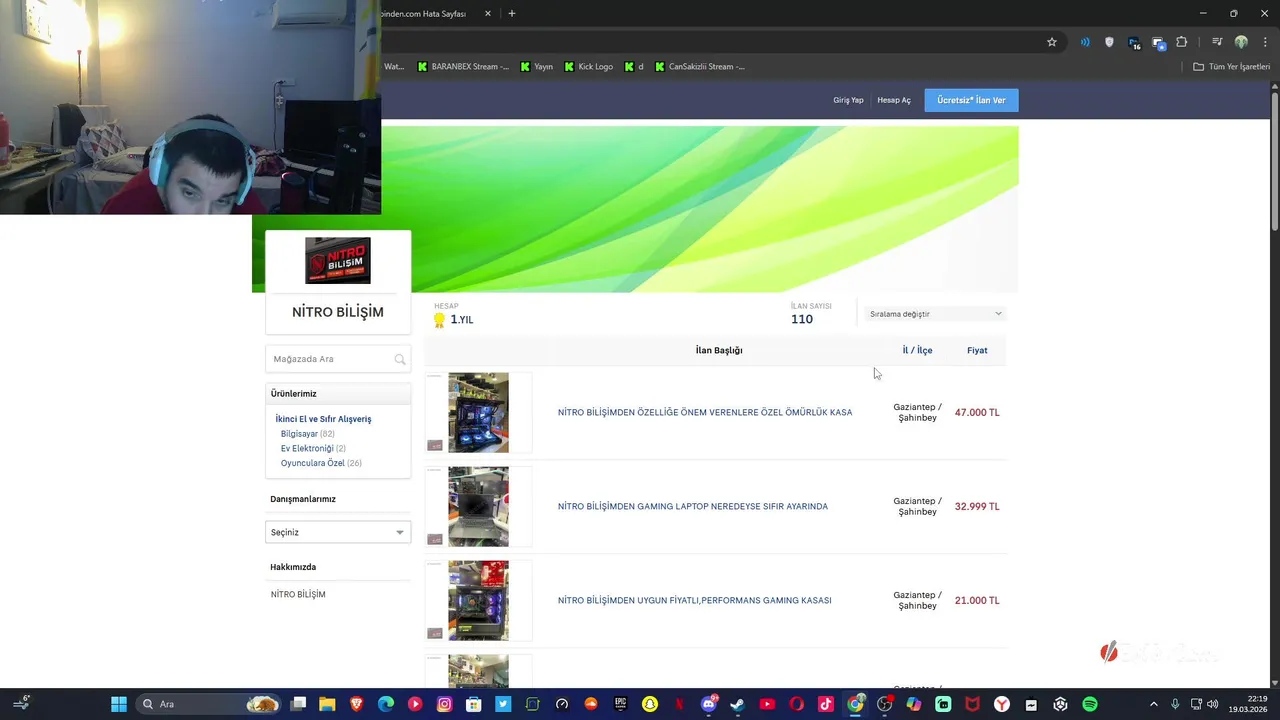The height and width of the screenshot is (720, 1280).
Task: Open the ÖZEL ÖMÜRLÜK KASA listing
Action: tap(705, 412)
